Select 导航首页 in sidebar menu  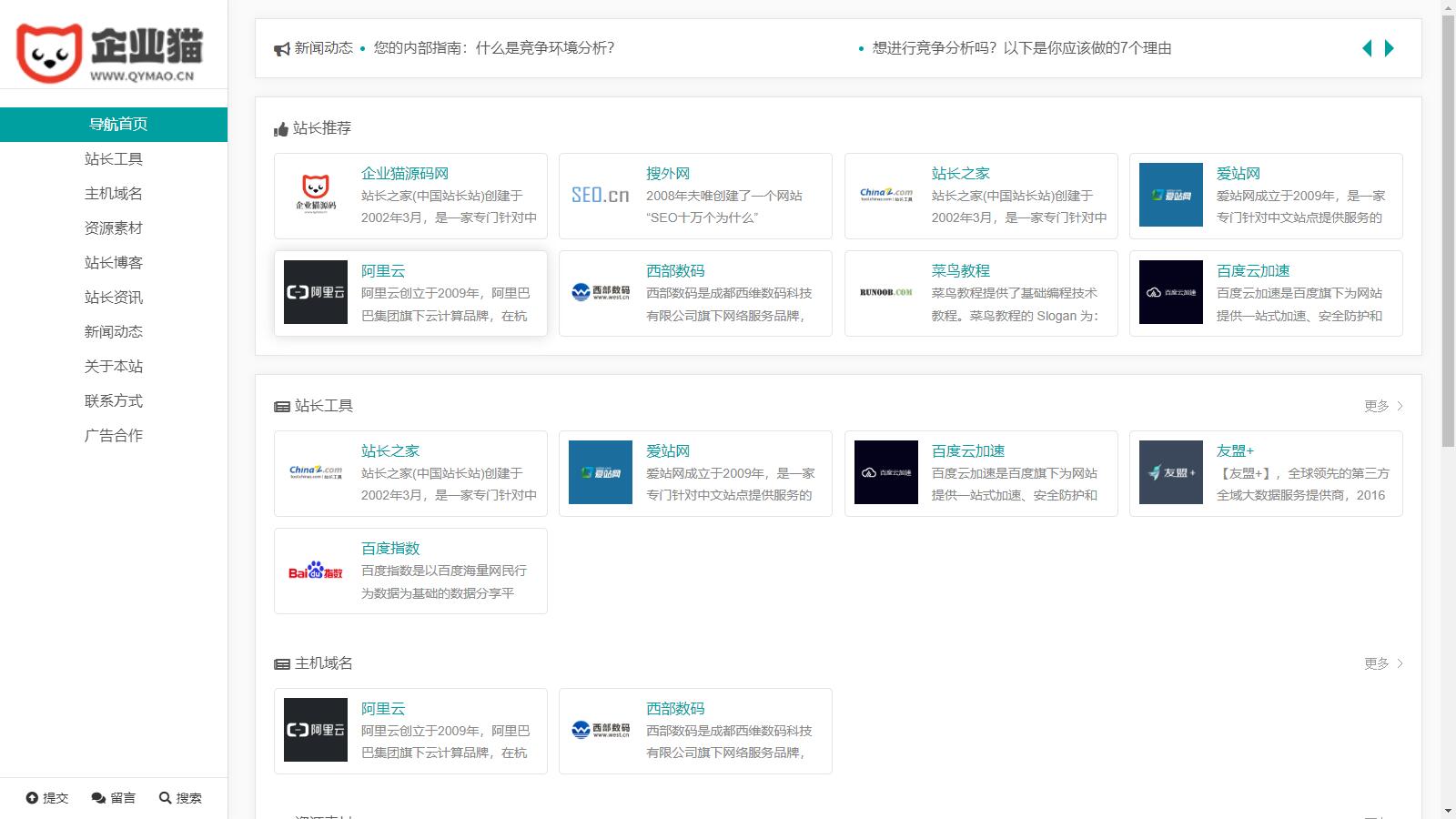[114, 125]
